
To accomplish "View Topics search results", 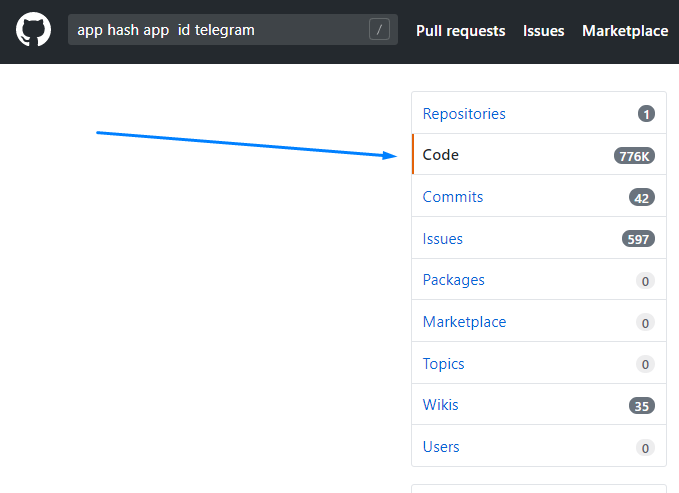I will tap(444, 364).
